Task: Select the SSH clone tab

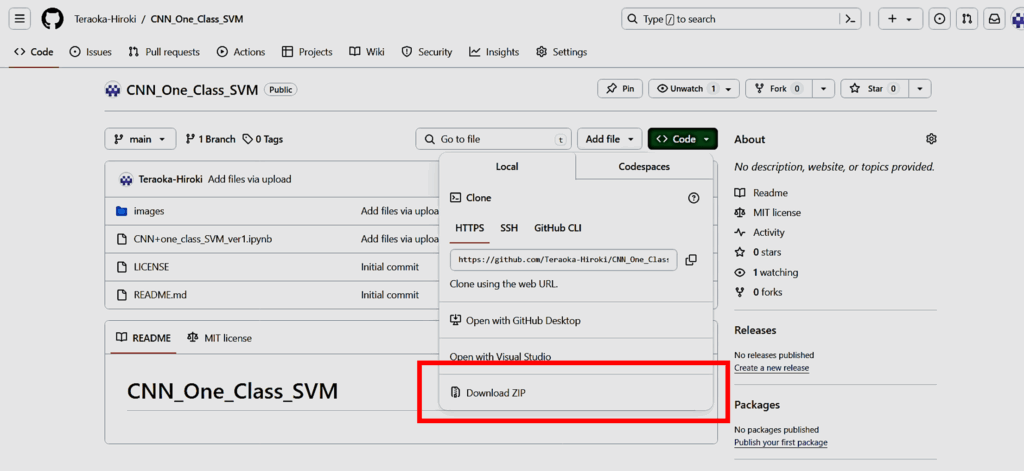Action: (509, 228)
